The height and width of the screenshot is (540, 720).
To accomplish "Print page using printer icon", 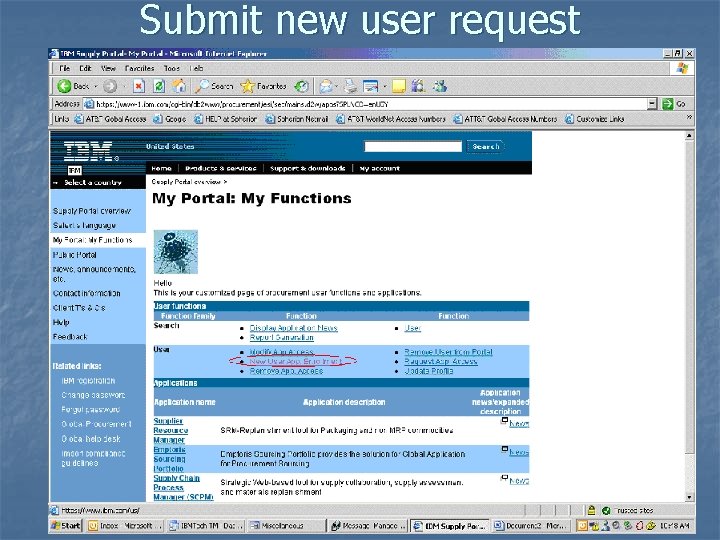I will (350, 86).
